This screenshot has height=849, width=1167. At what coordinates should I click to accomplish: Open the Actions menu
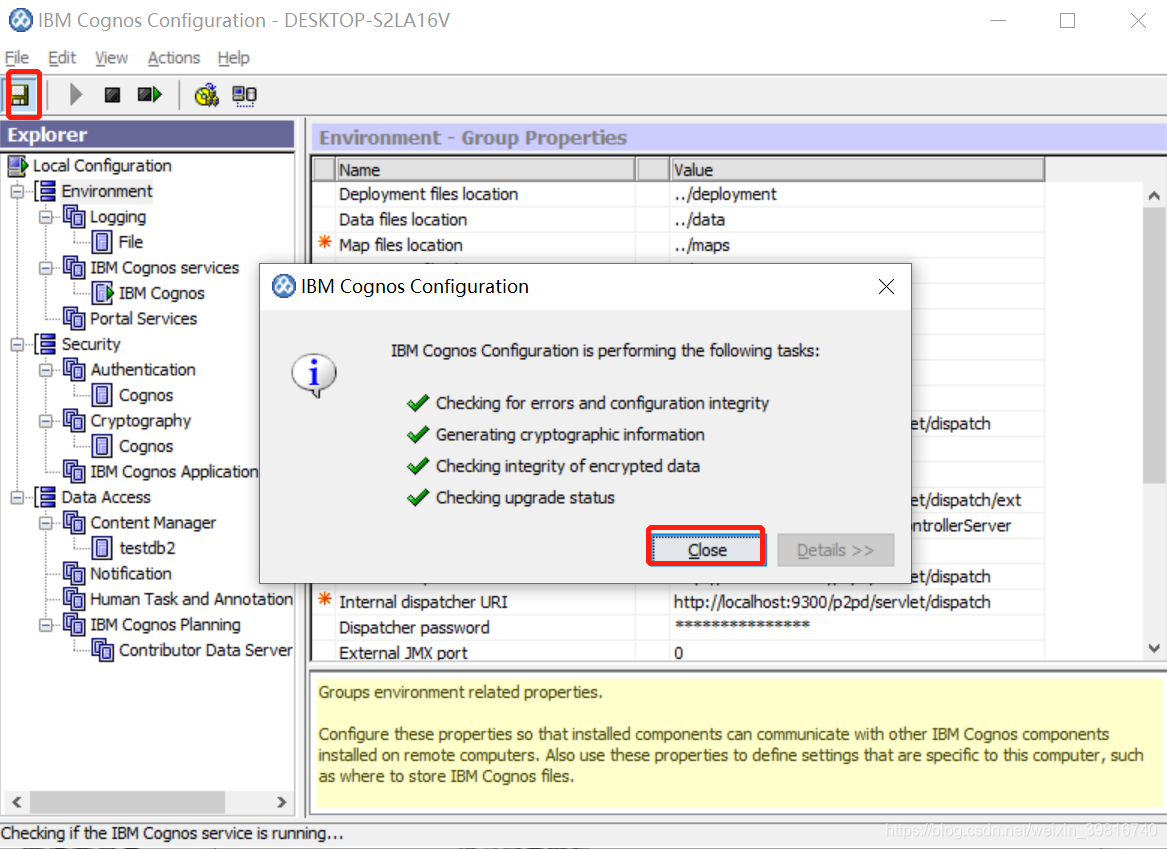click(173, 58)
